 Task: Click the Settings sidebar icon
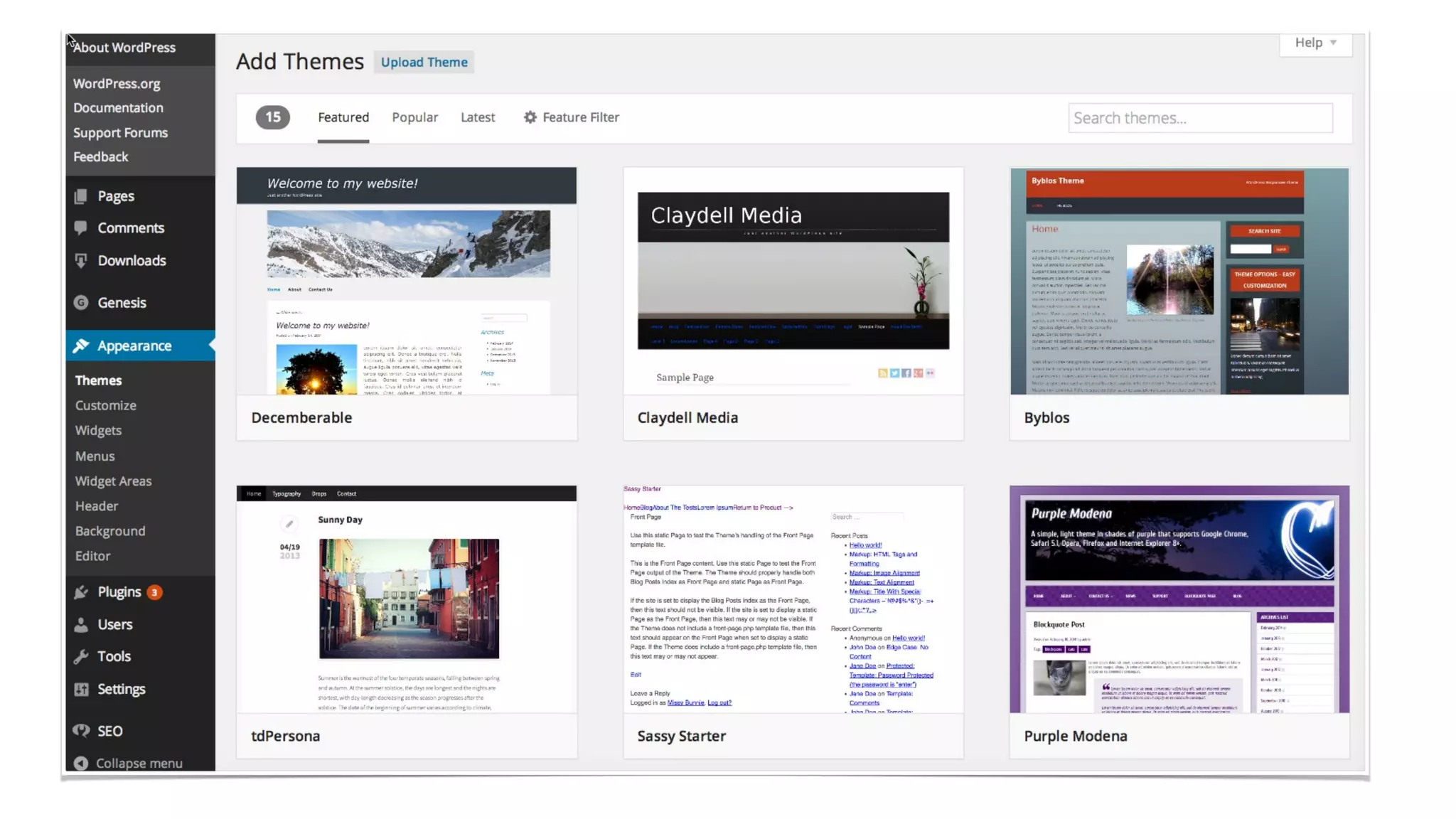coord(81,690)
